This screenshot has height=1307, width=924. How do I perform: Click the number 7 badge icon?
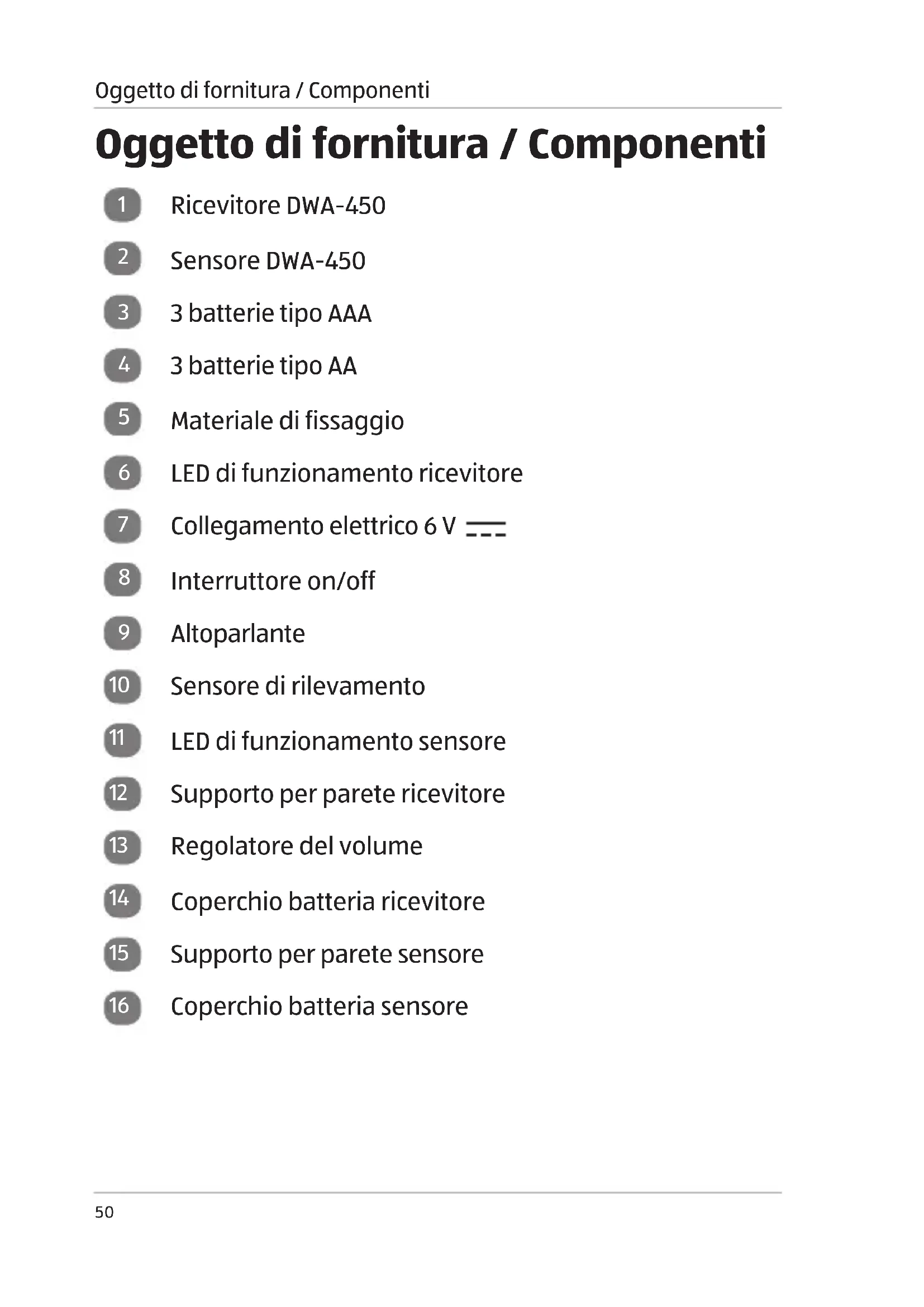122,525
